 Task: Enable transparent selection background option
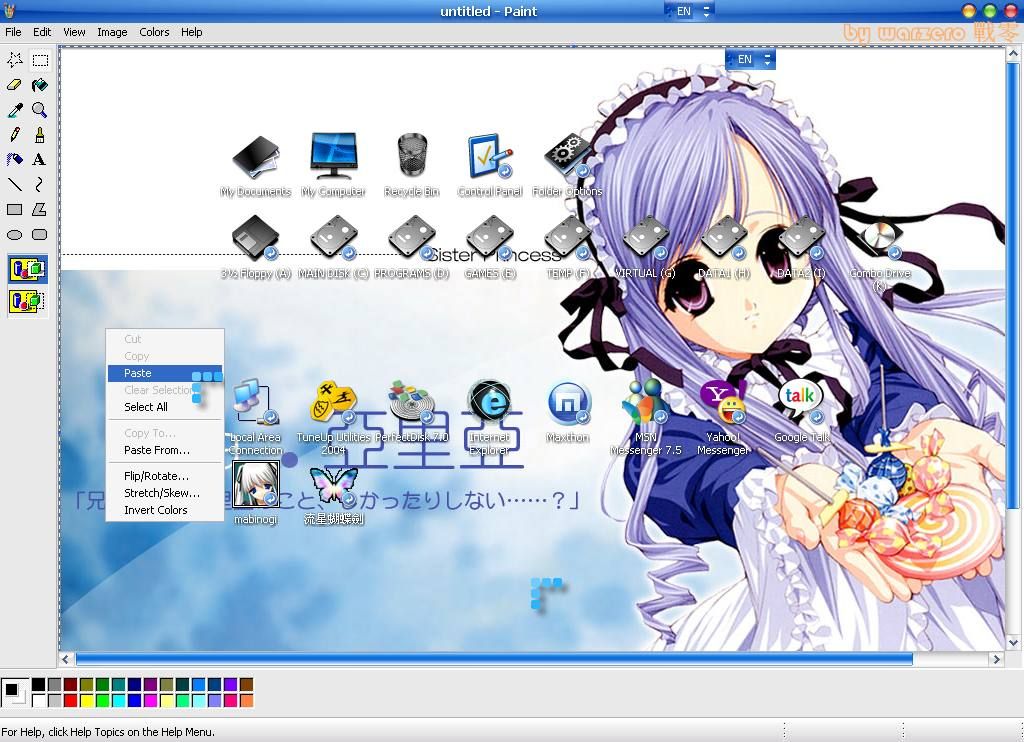27,301
